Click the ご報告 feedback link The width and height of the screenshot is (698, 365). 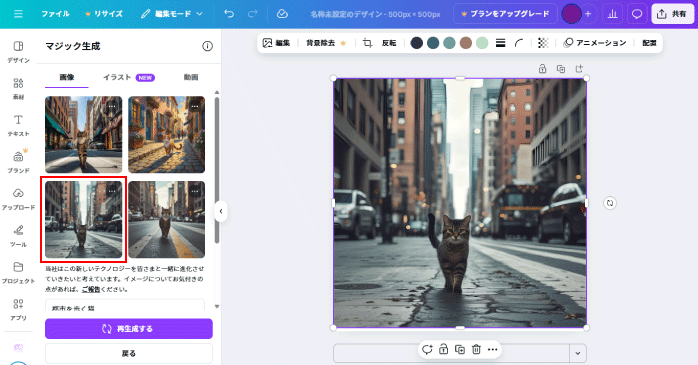point(91,289)
